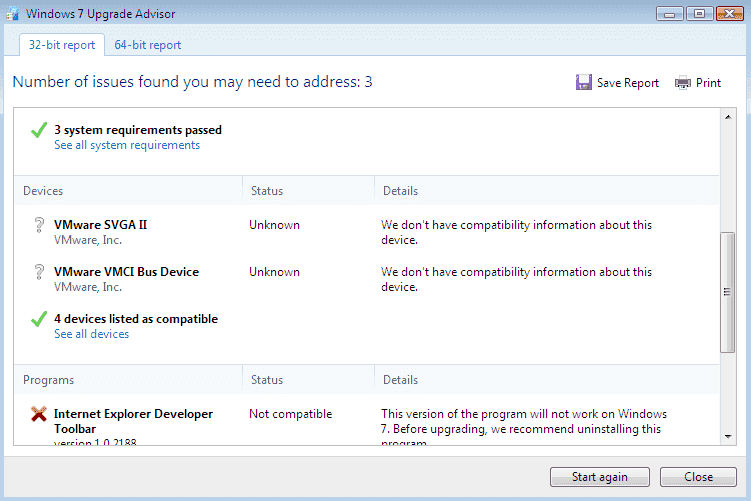
Task: Open See all system requirements link
Action: click(127, 145)
